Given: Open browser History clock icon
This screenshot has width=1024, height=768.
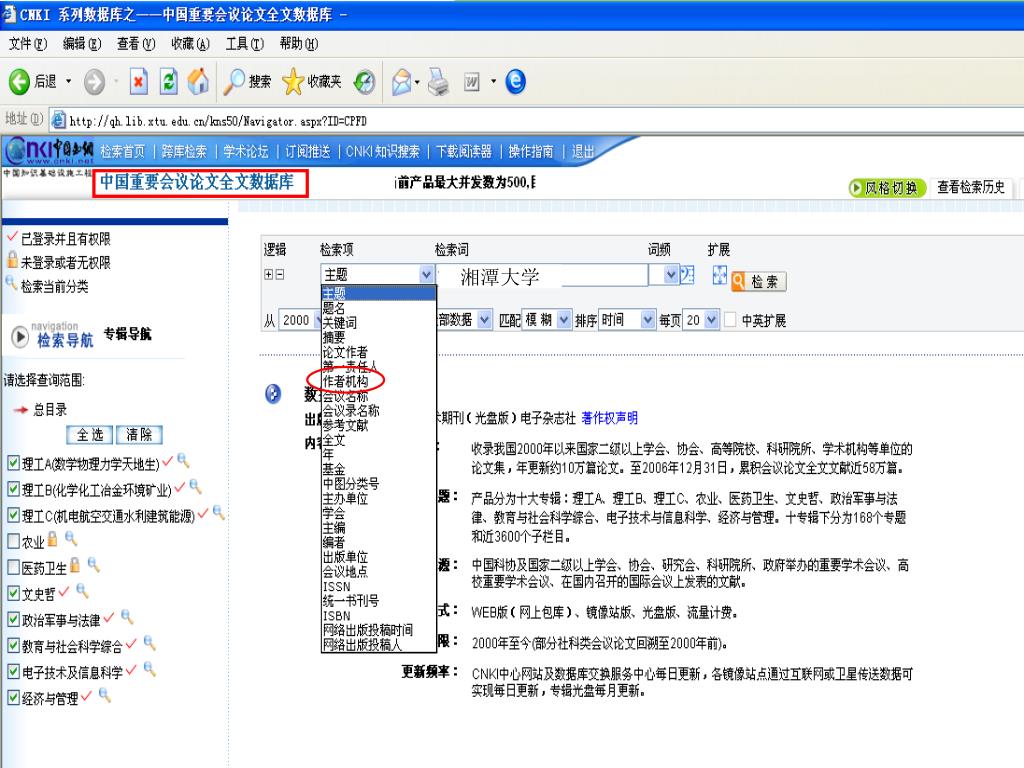Looking at the screenshot, I should tap(364, 82).
